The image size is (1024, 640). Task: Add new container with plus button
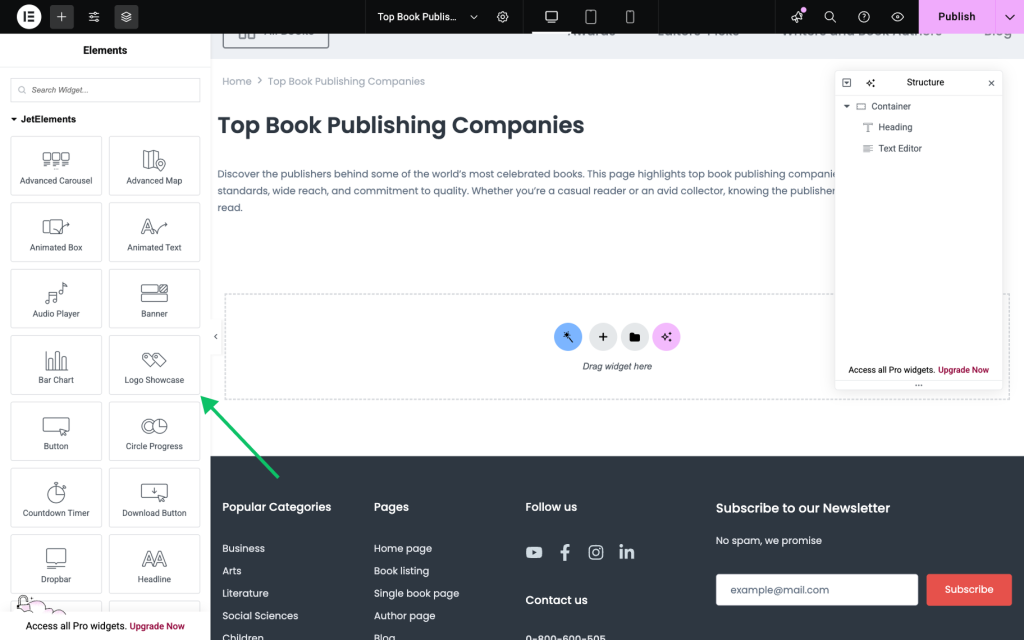pyautogui.click(x=603, y=337)
